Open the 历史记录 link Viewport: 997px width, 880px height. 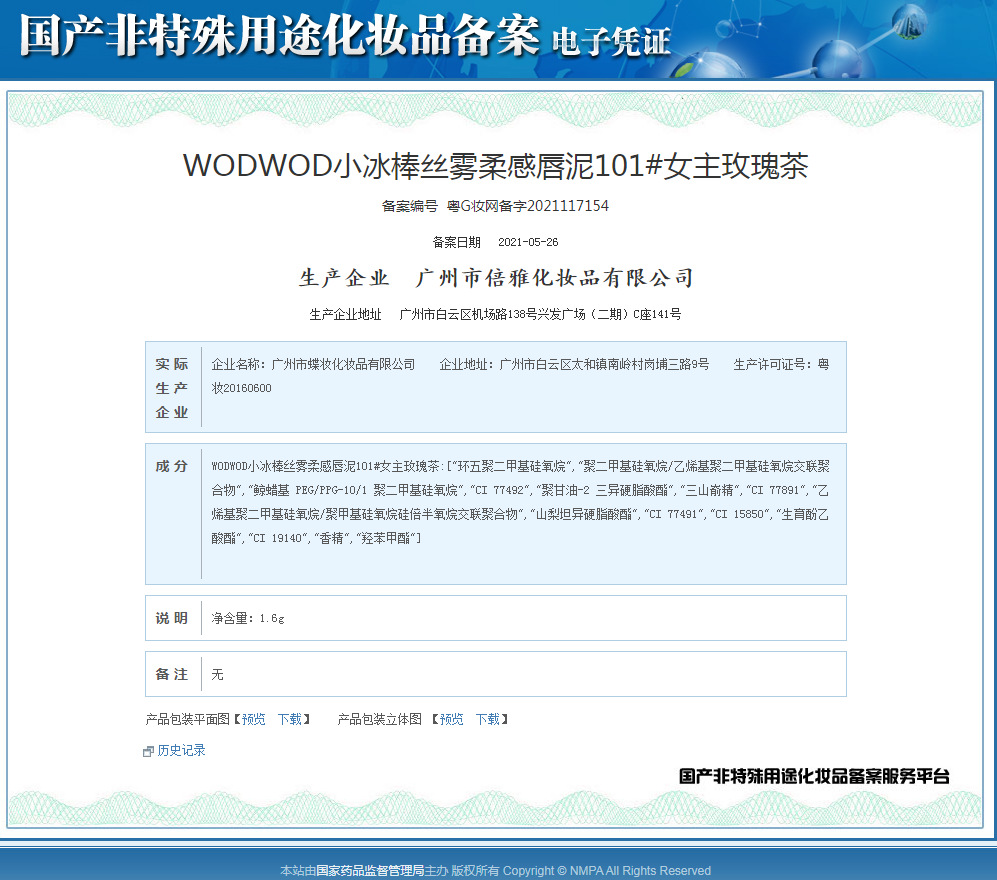181,750
